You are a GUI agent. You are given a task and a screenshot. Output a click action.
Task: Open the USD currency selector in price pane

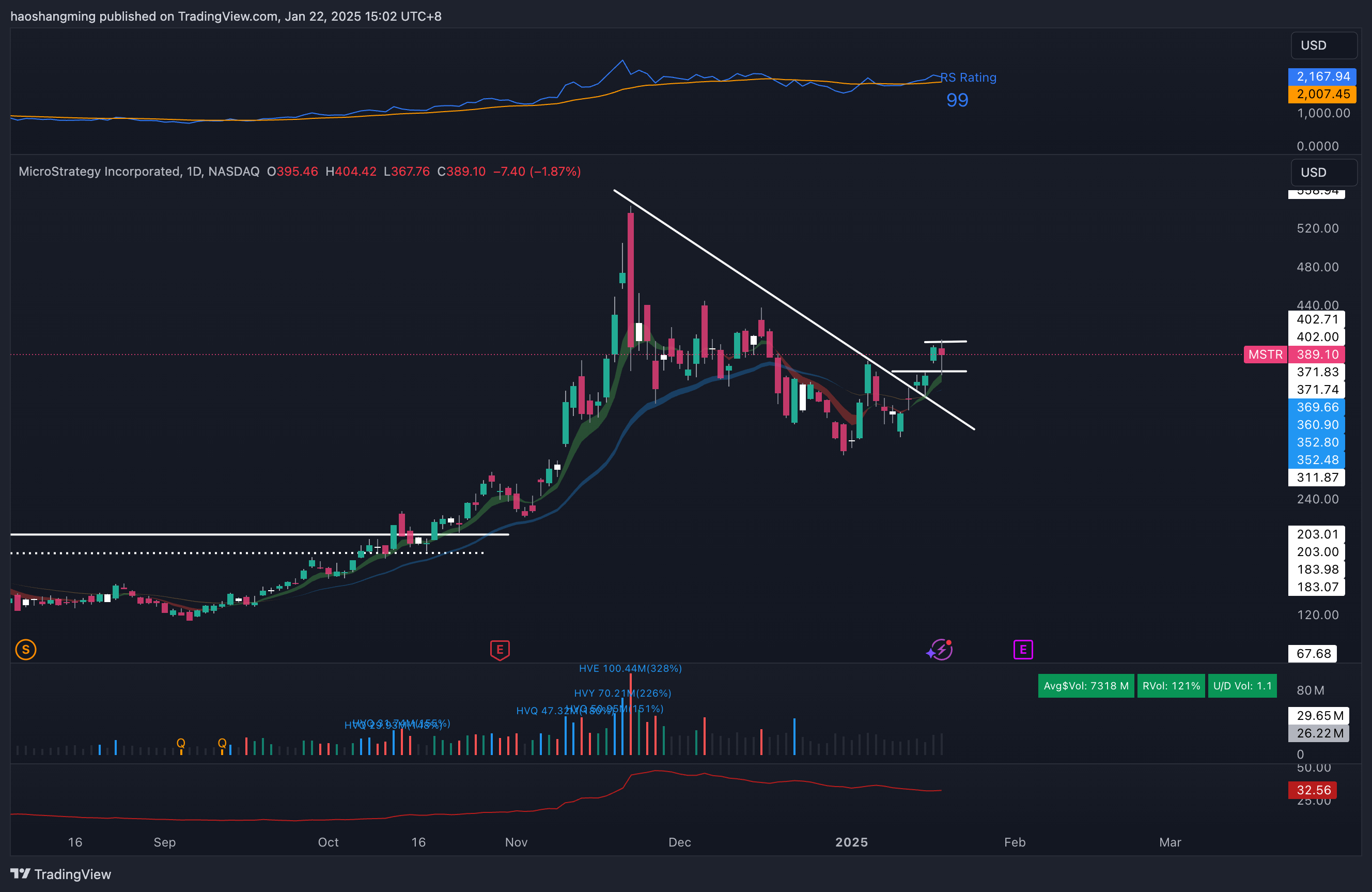click(x=1322, y=173)
